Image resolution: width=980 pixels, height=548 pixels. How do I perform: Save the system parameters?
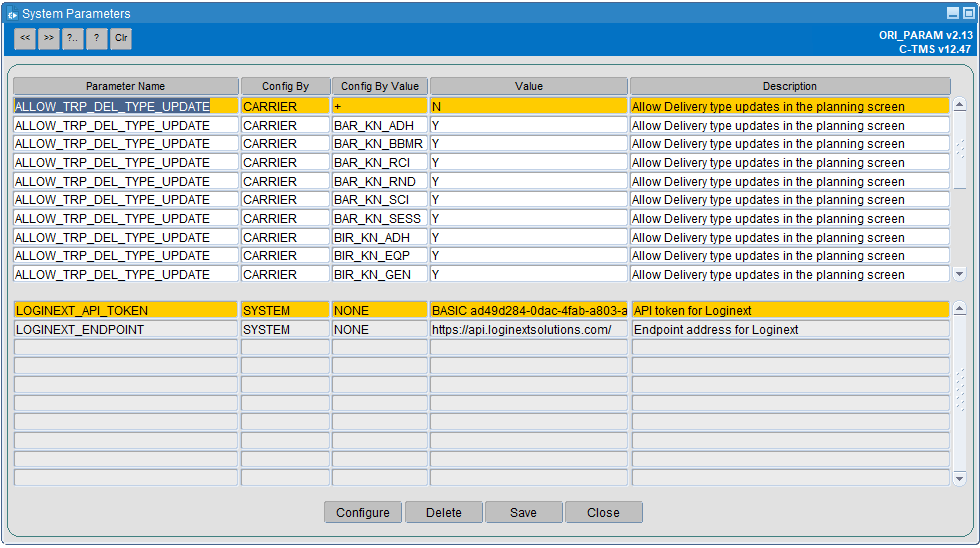pos(523,512)
